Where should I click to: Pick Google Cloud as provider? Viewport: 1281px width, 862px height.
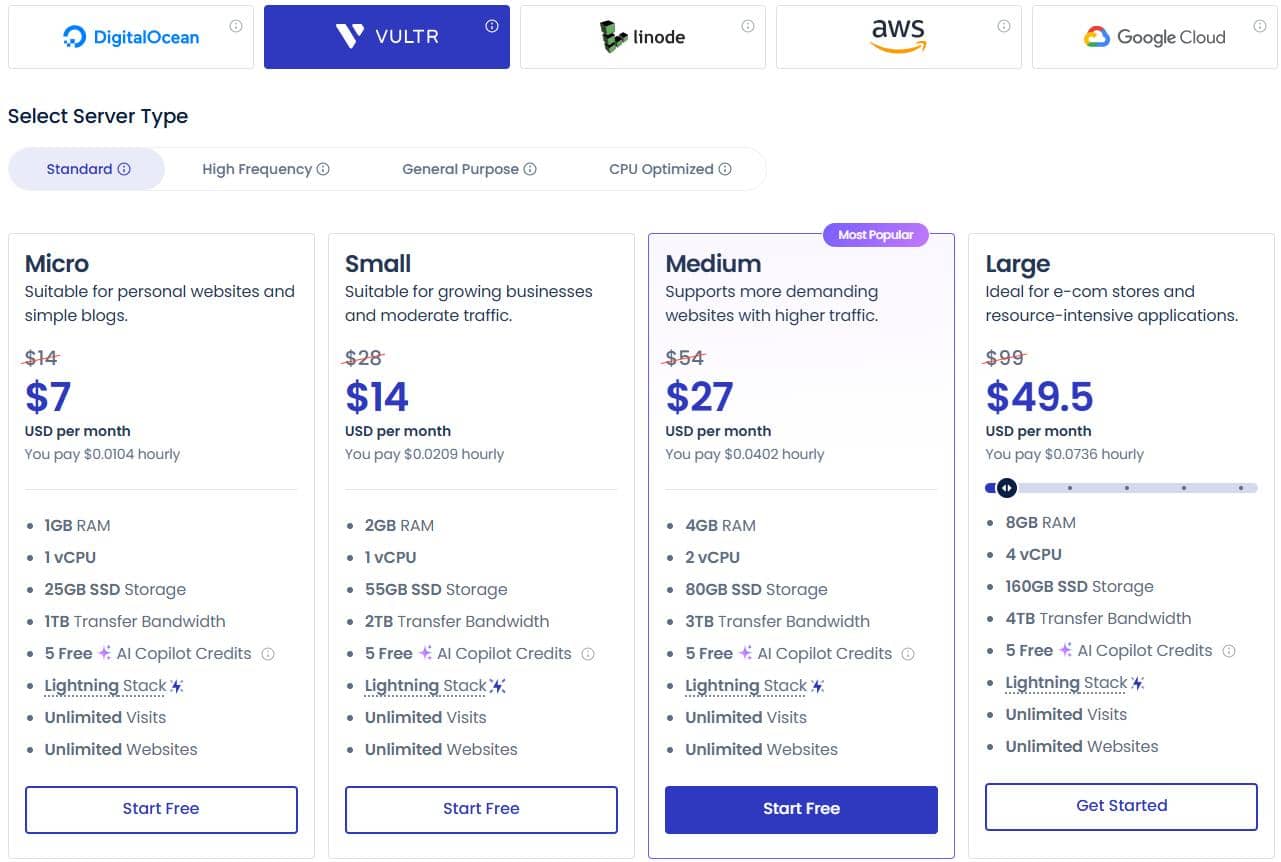tap(1154, 38)
